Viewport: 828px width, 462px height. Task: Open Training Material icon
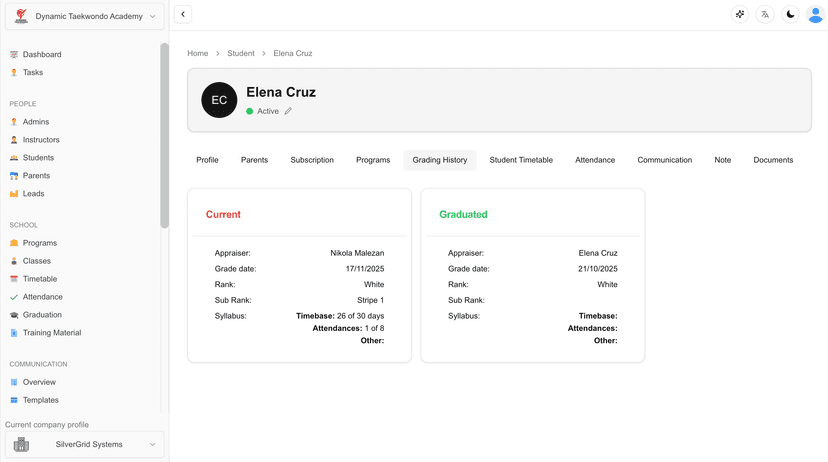(14, 333)
